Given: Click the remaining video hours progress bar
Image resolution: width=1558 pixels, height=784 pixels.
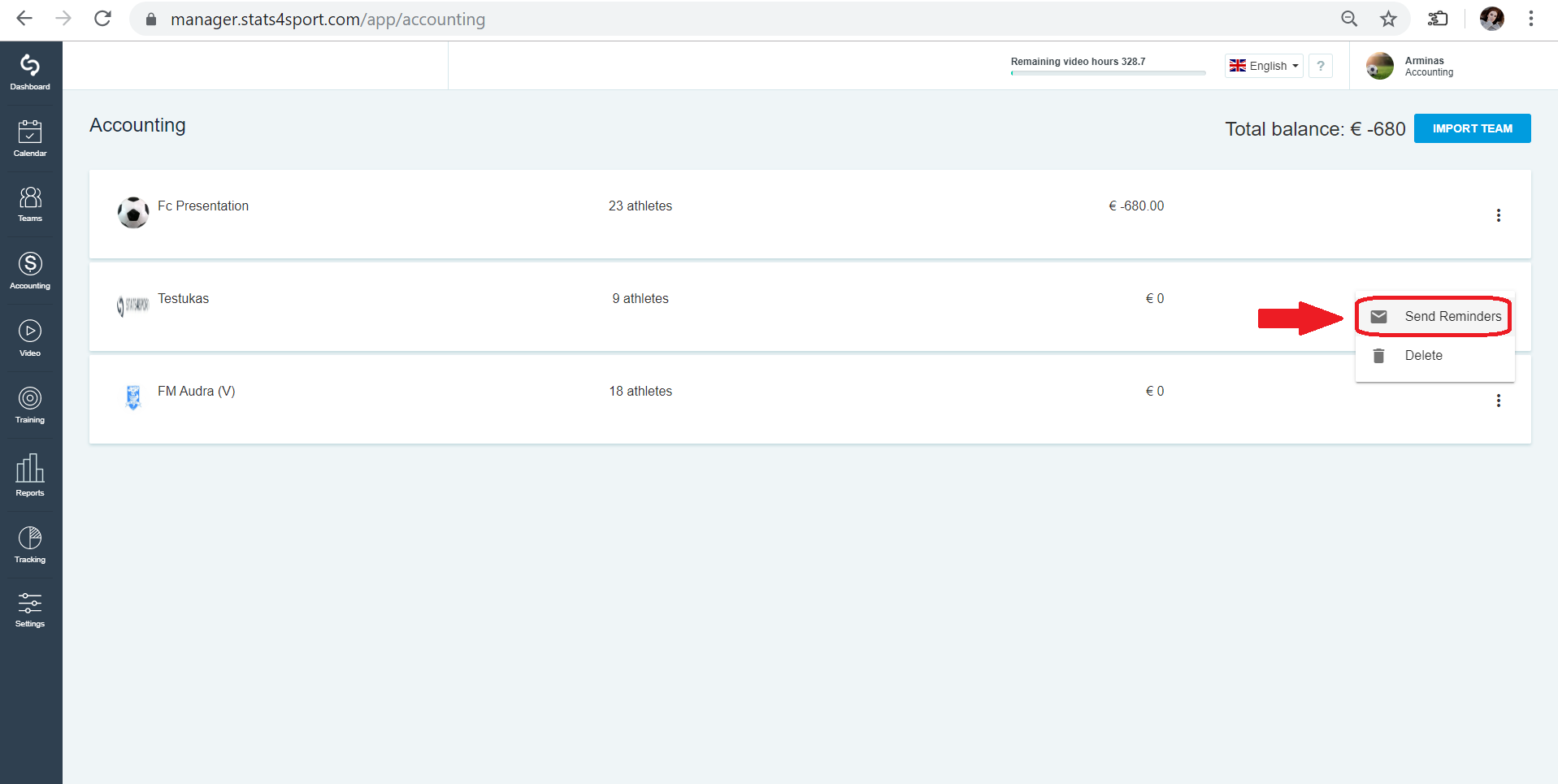Looking at the screenshot, I should pyautogui.click(x=1108, y=73).
